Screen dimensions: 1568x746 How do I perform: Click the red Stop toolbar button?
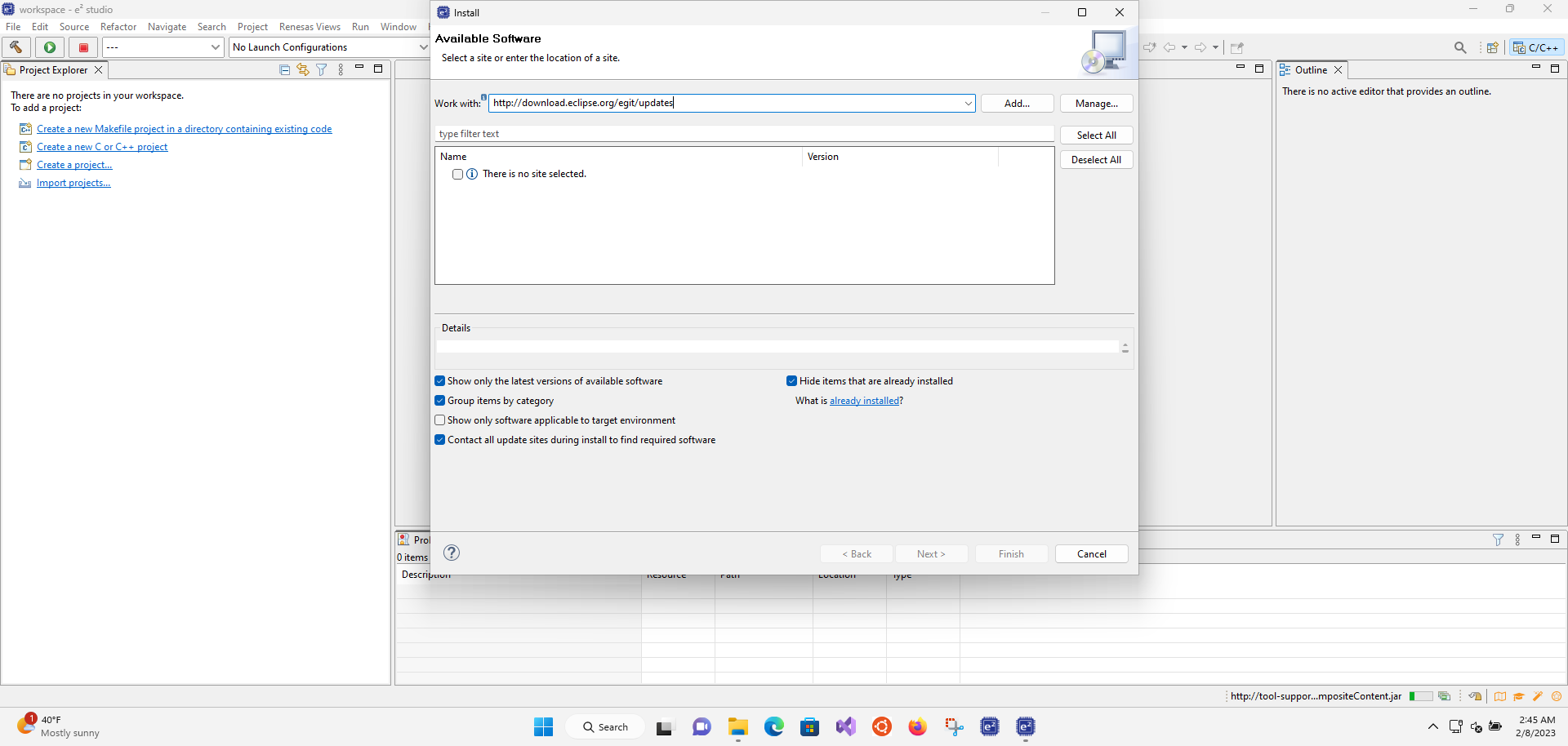coord(83,47)
